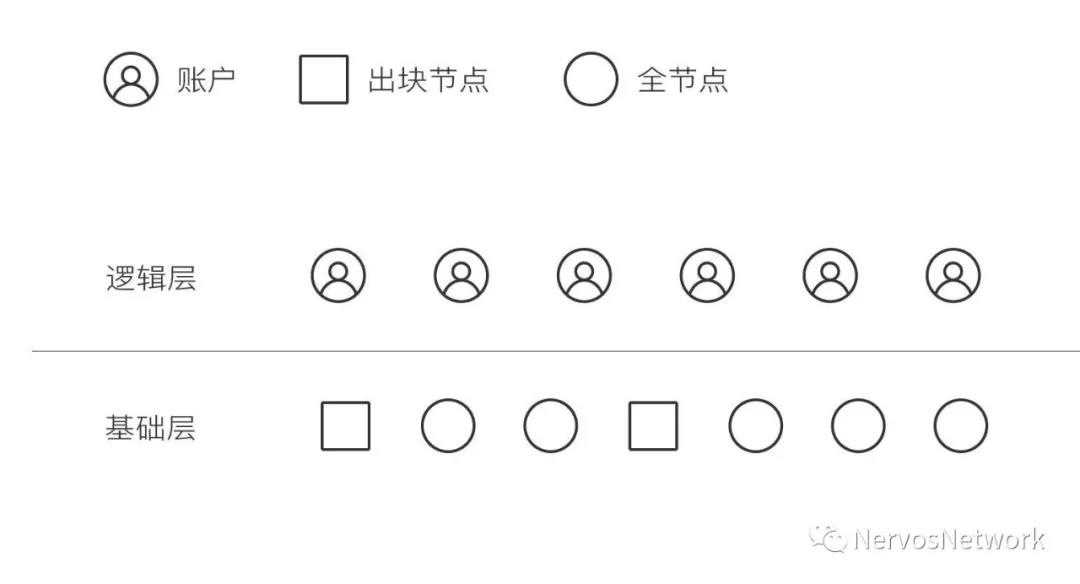Select the first circle node in 基础层 row
Viewport: 1080px width, 584px height.
tap(448, 426)
